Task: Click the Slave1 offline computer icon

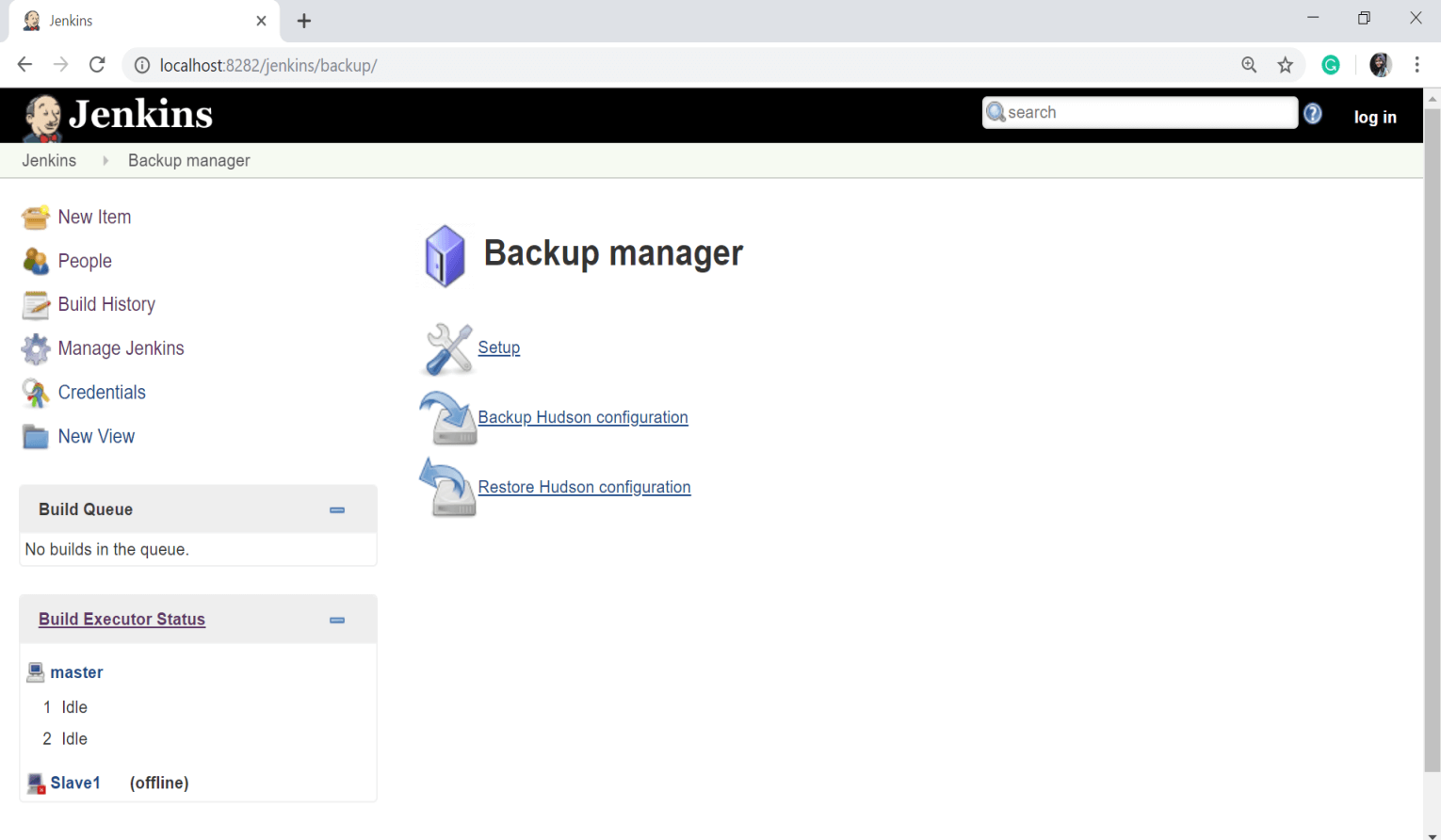Action: (x=36, y=783)
